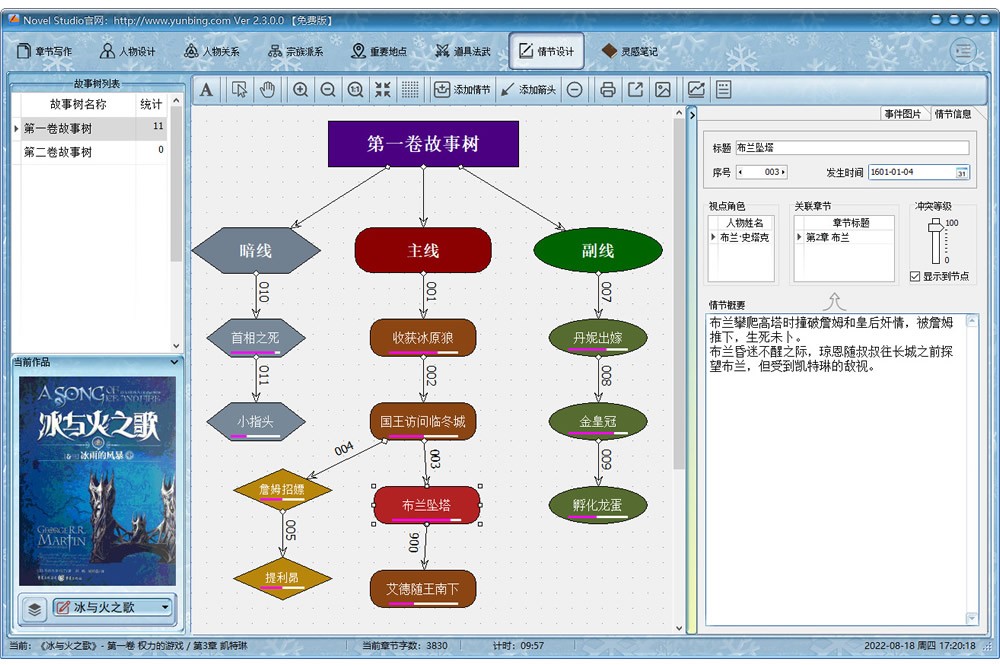The height and width of the screenshot is (666, 1000).
Task: Zoom out of the story tree canvas
Action: [x=328, y=90]
